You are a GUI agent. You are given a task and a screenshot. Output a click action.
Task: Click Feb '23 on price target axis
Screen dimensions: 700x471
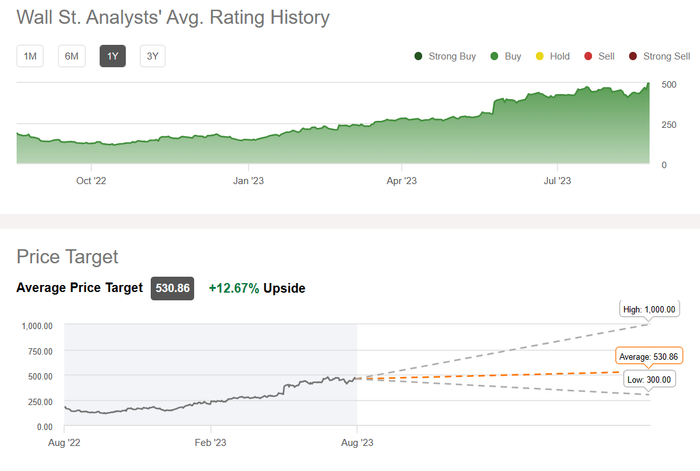pos(210,441)
